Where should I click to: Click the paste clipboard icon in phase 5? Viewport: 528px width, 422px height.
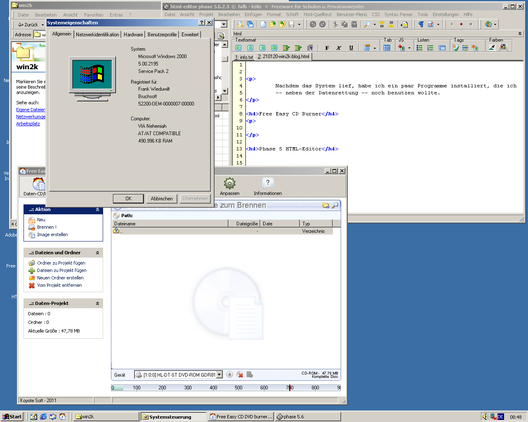(354, 24)
